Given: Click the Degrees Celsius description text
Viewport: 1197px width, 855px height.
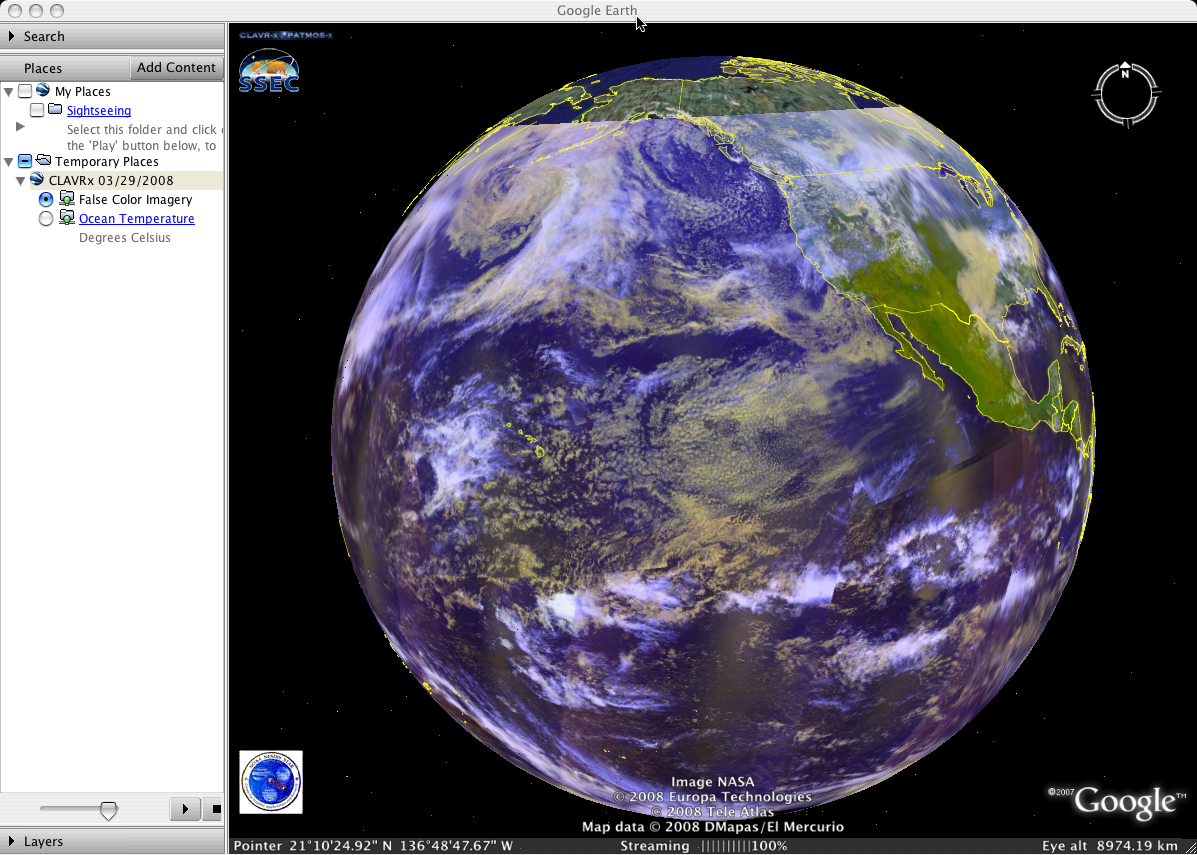Looking at the screenshot, I should pyautogui.click(x=124, y=237).
